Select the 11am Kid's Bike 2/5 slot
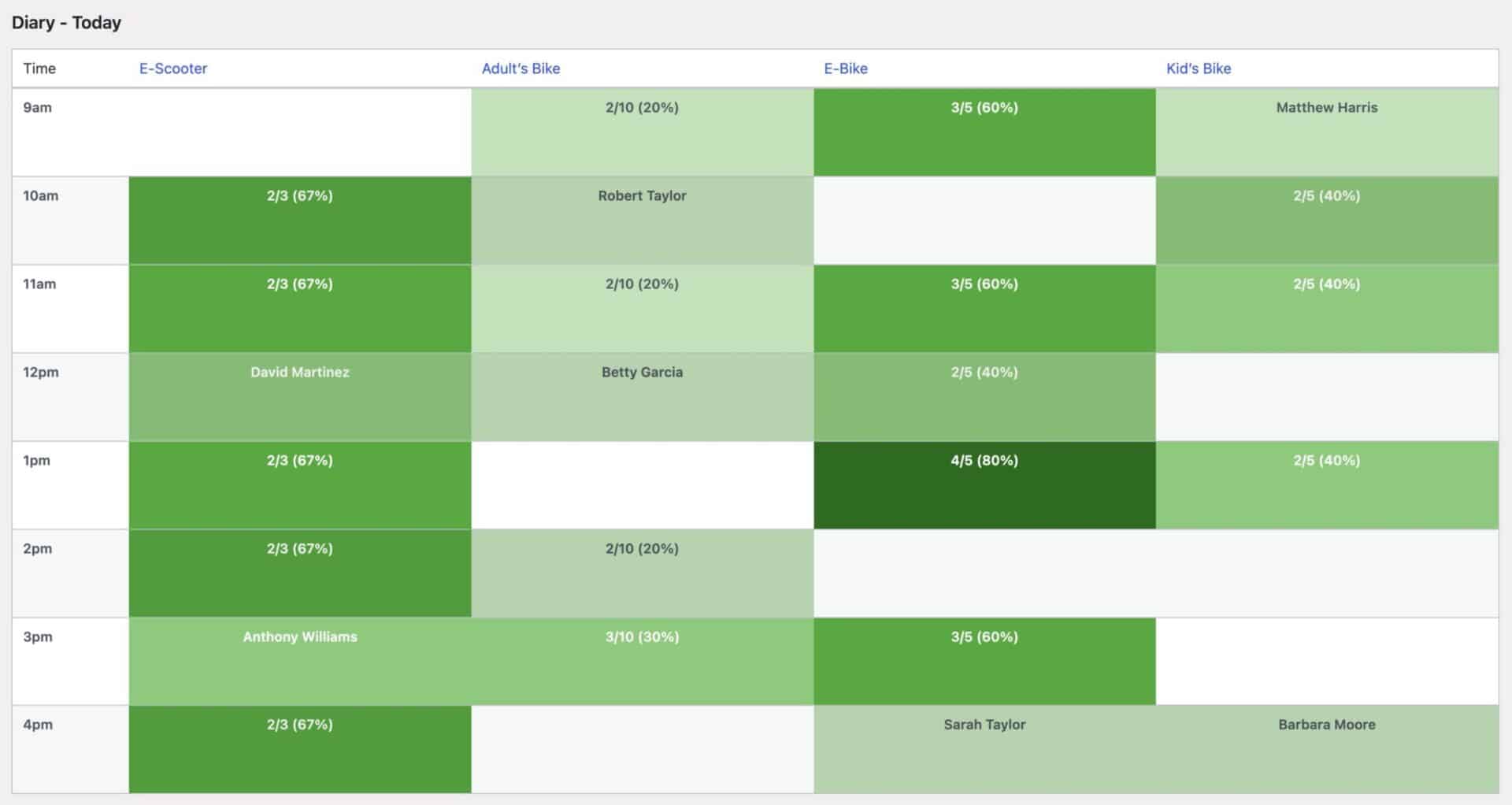Screen dimensions: 1512x805 click(1327, 309)
